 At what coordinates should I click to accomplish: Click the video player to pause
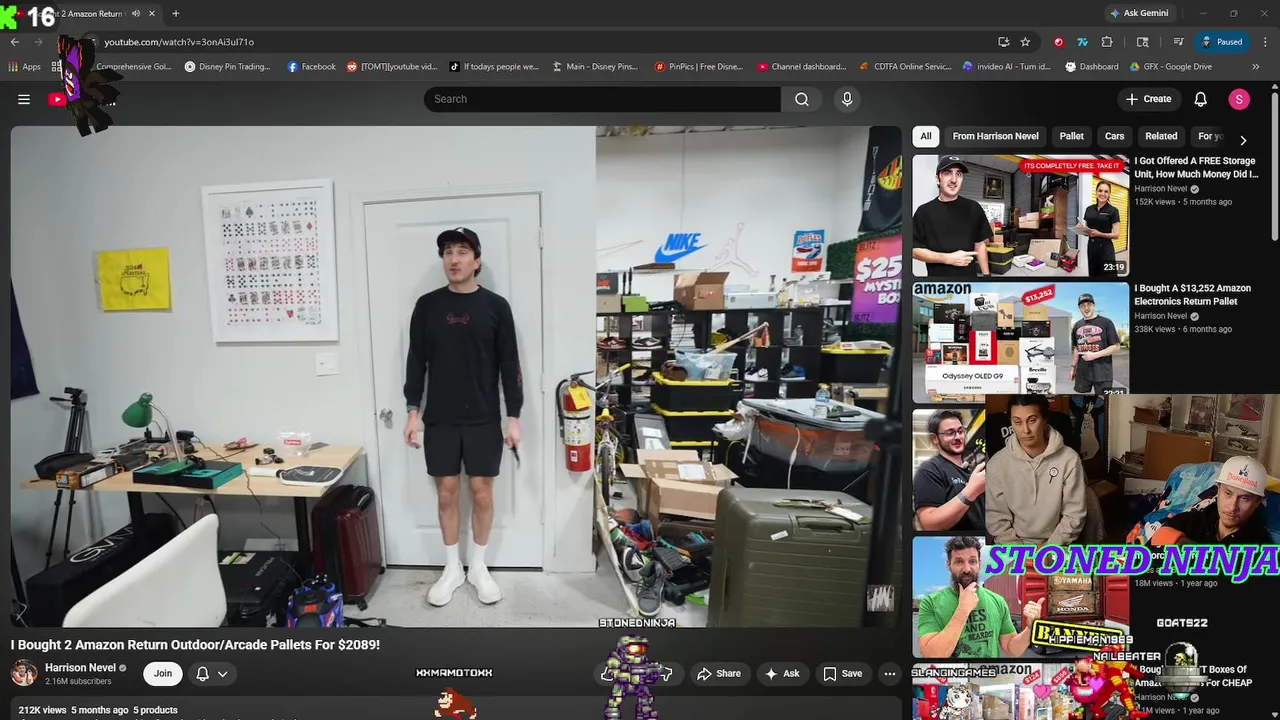pyautogui.click(x=455, y=376)
